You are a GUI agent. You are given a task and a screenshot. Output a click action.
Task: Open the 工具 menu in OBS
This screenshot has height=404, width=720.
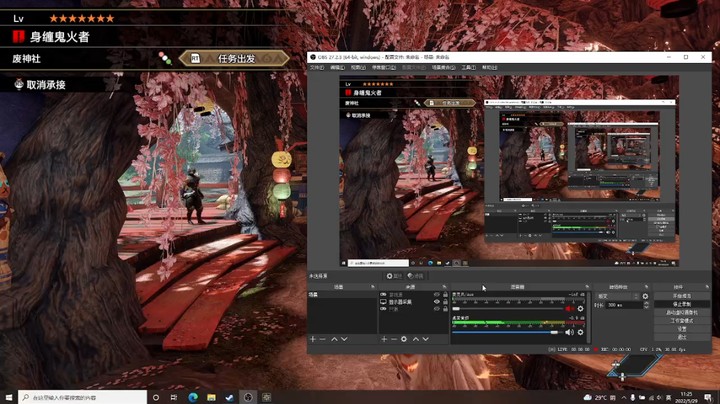(468, 67)
